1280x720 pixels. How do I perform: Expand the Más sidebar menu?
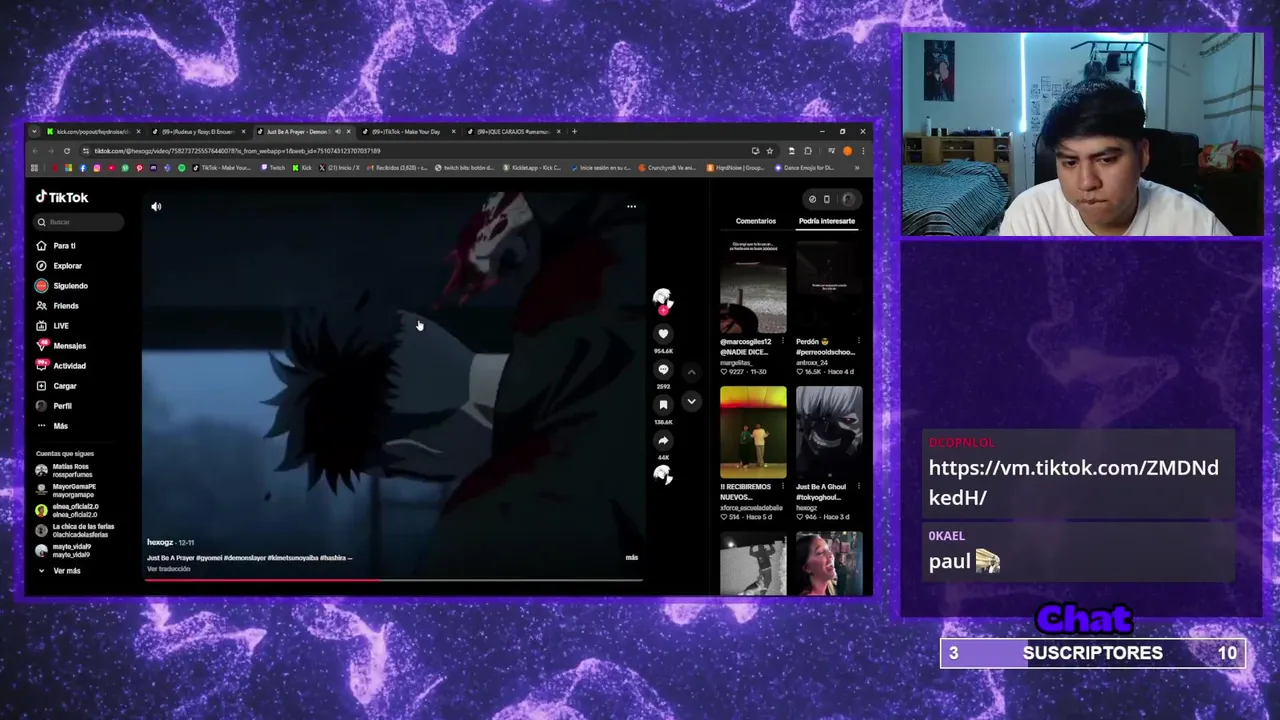52,426
